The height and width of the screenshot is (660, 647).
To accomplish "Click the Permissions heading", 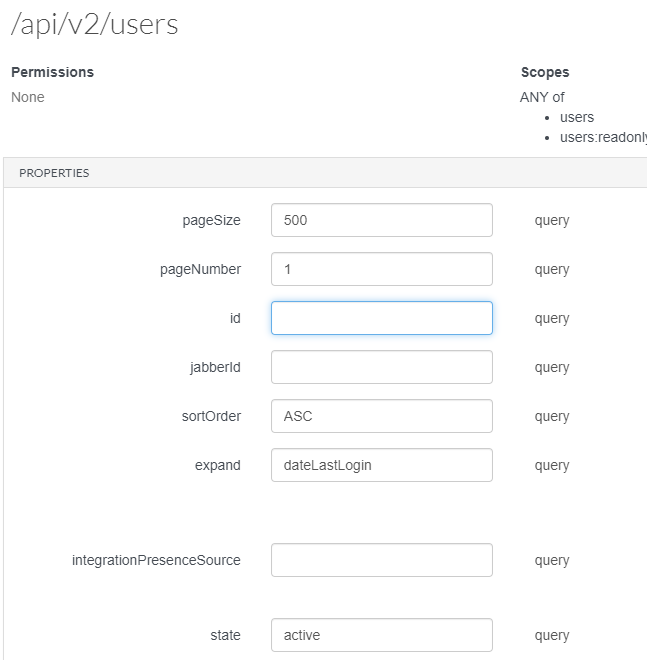I will pyautogui.click(x=52, y=72).
